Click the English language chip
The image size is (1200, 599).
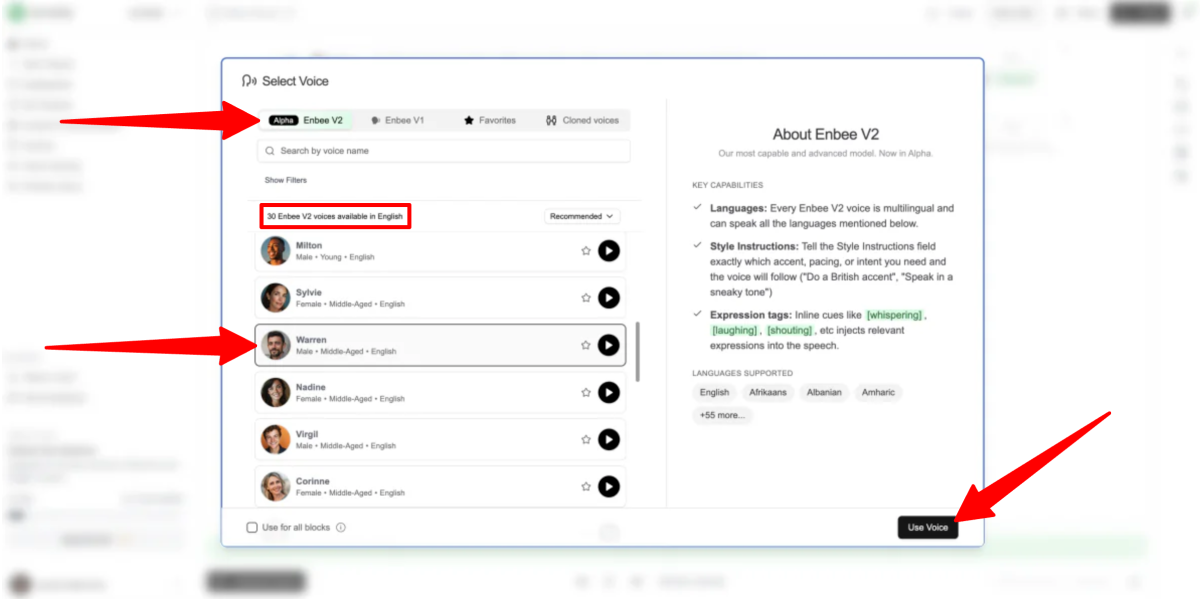[x=714, y=393]
